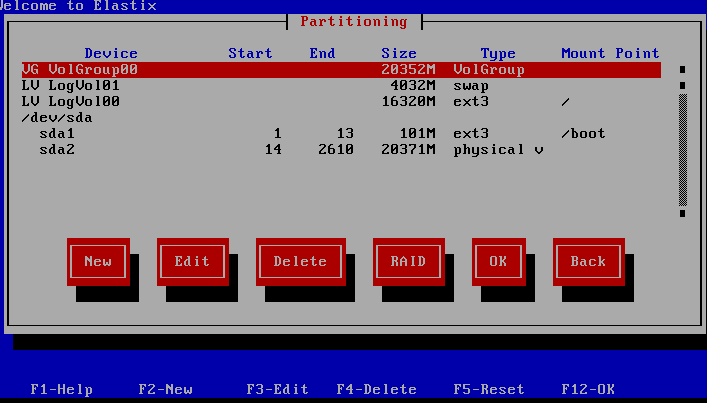Screen dimensions: 707x403
Task: Select the LV LogVol00 ext3 row
Action: (x=341, y=101)
